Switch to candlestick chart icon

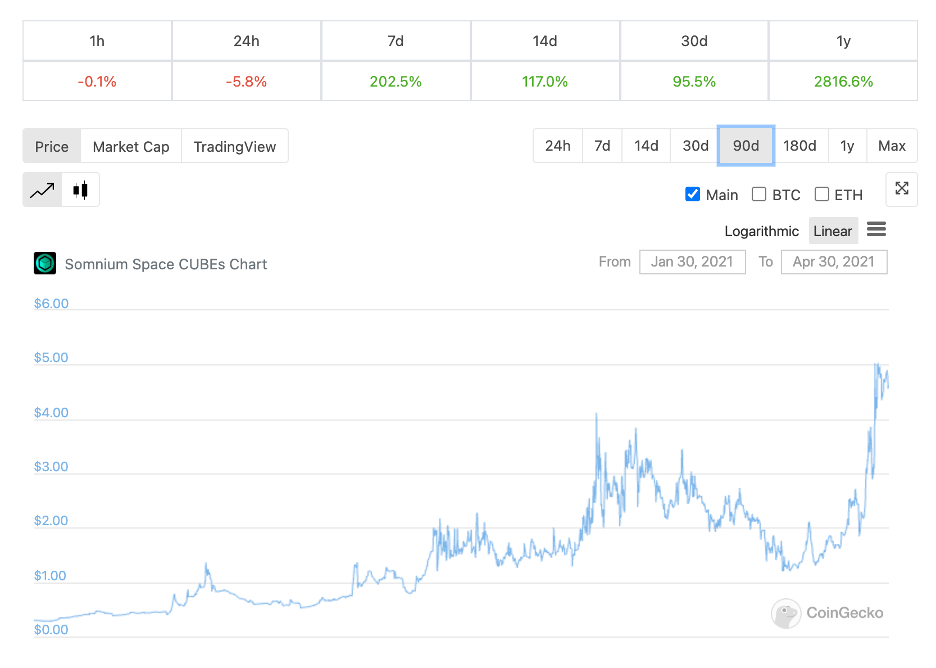click(x=81, y=190)
